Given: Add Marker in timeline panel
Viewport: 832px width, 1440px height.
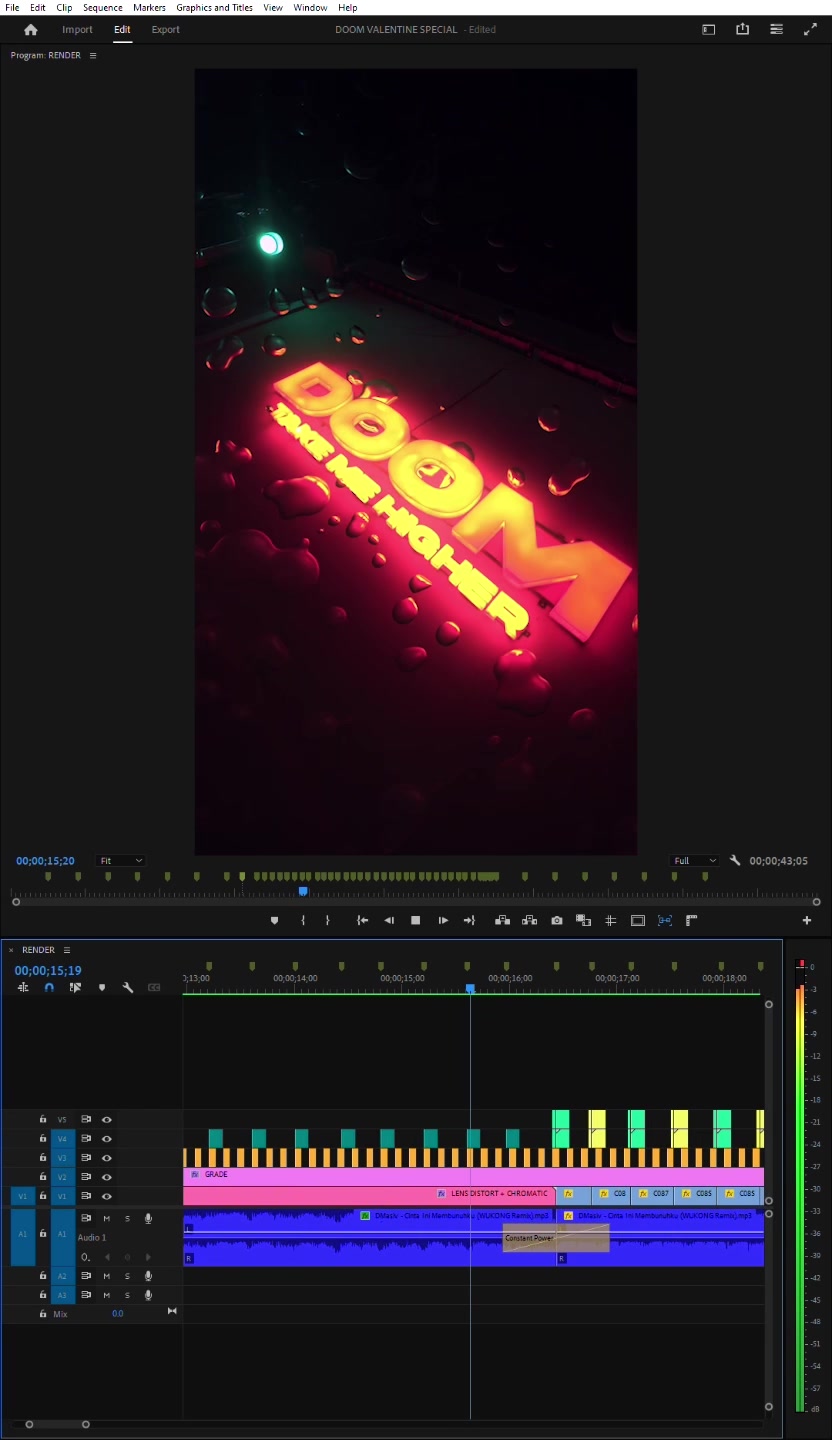Looking at the screenshot, I should (x=101, y=987).
